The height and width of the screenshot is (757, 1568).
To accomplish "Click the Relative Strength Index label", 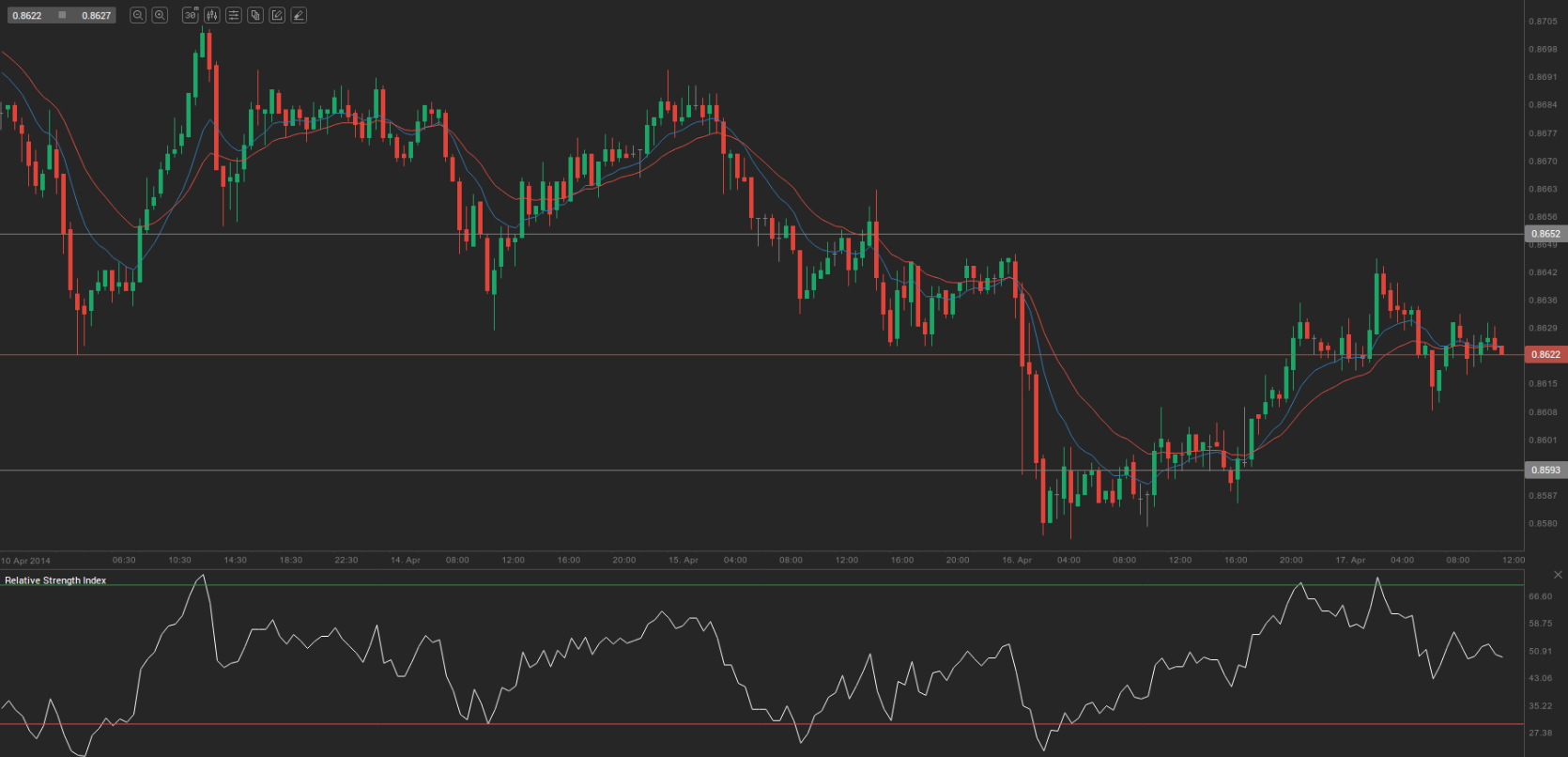I will click(55, 580).
